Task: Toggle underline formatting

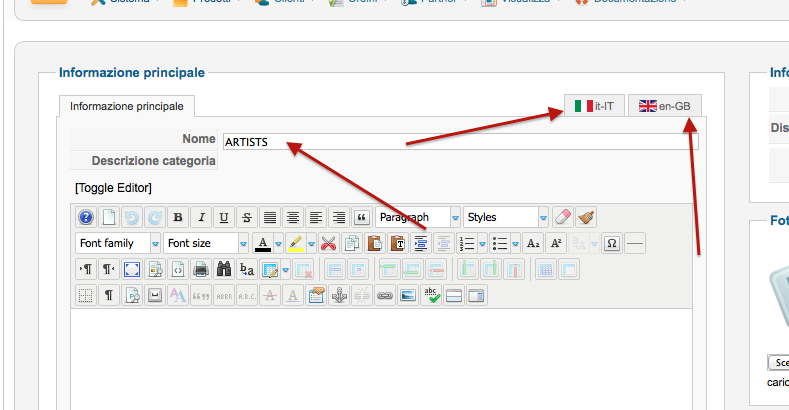Action: 223,217
